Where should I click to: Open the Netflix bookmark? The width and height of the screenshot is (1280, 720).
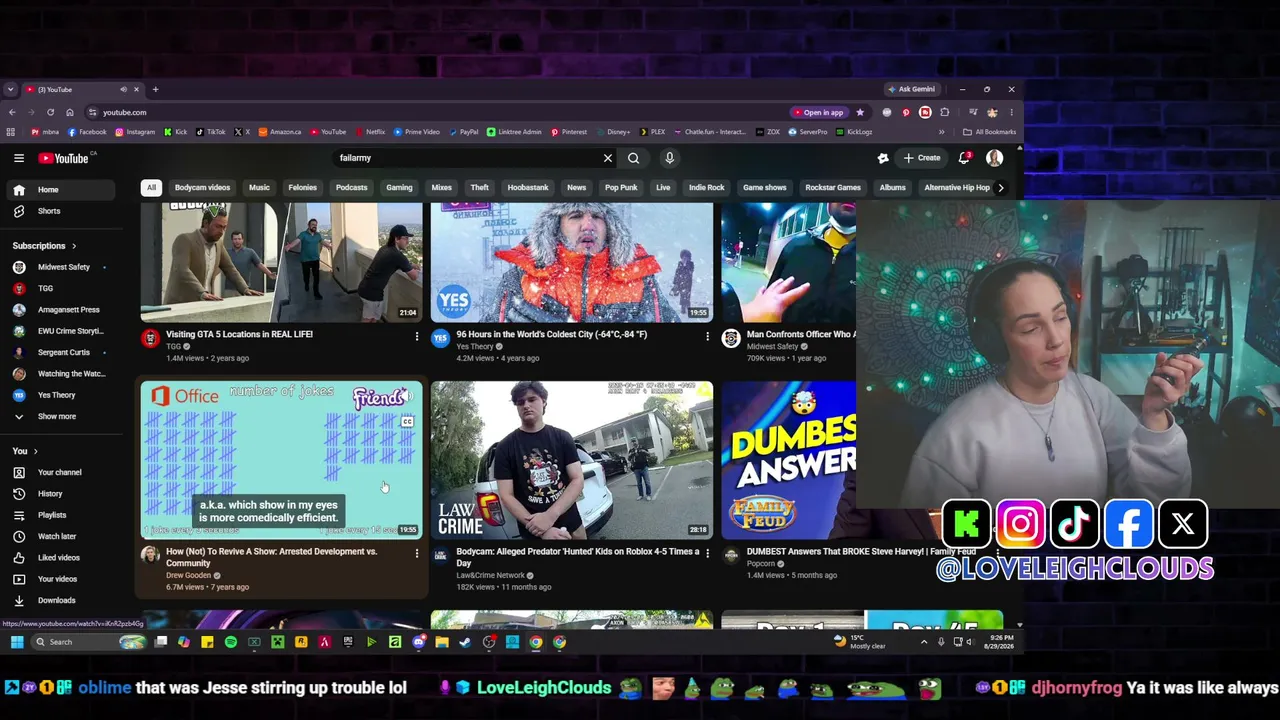click(x=370, y=132)
